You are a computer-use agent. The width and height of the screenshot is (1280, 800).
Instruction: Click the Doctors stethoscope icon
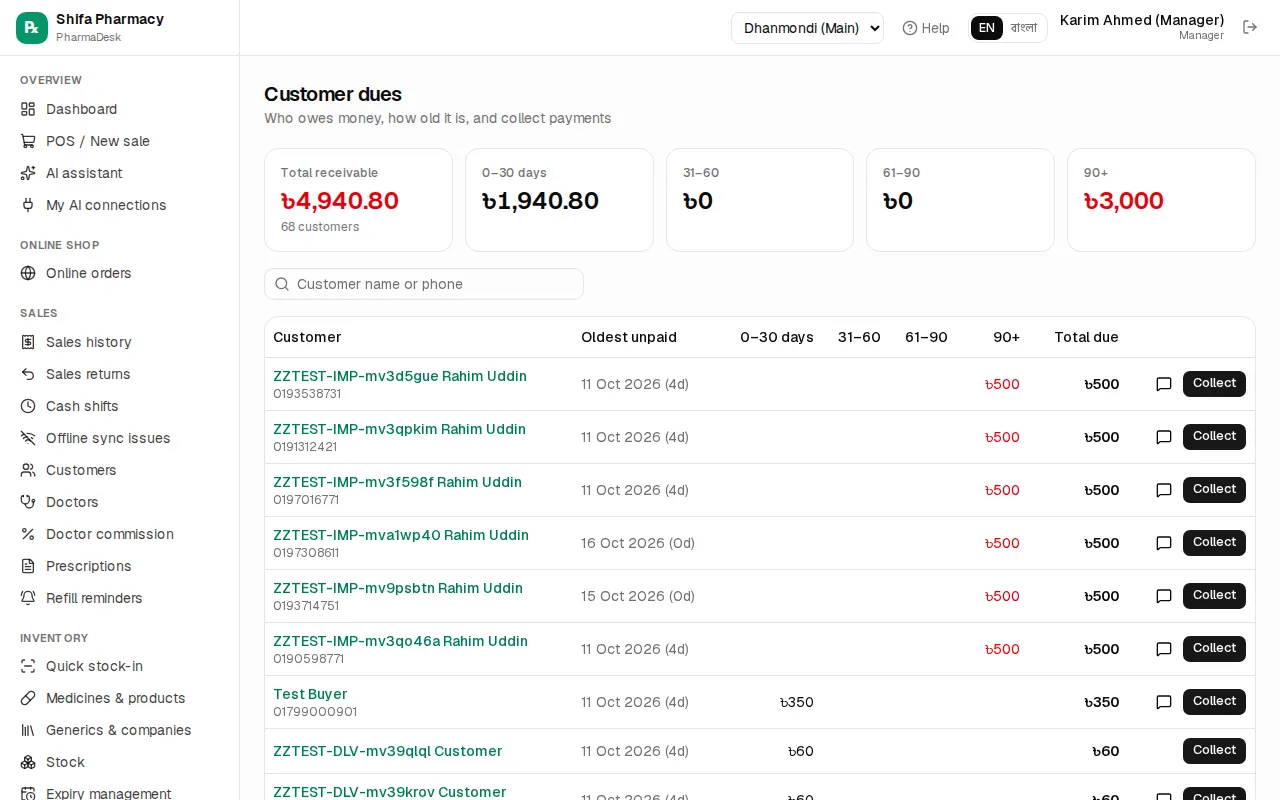28,502
